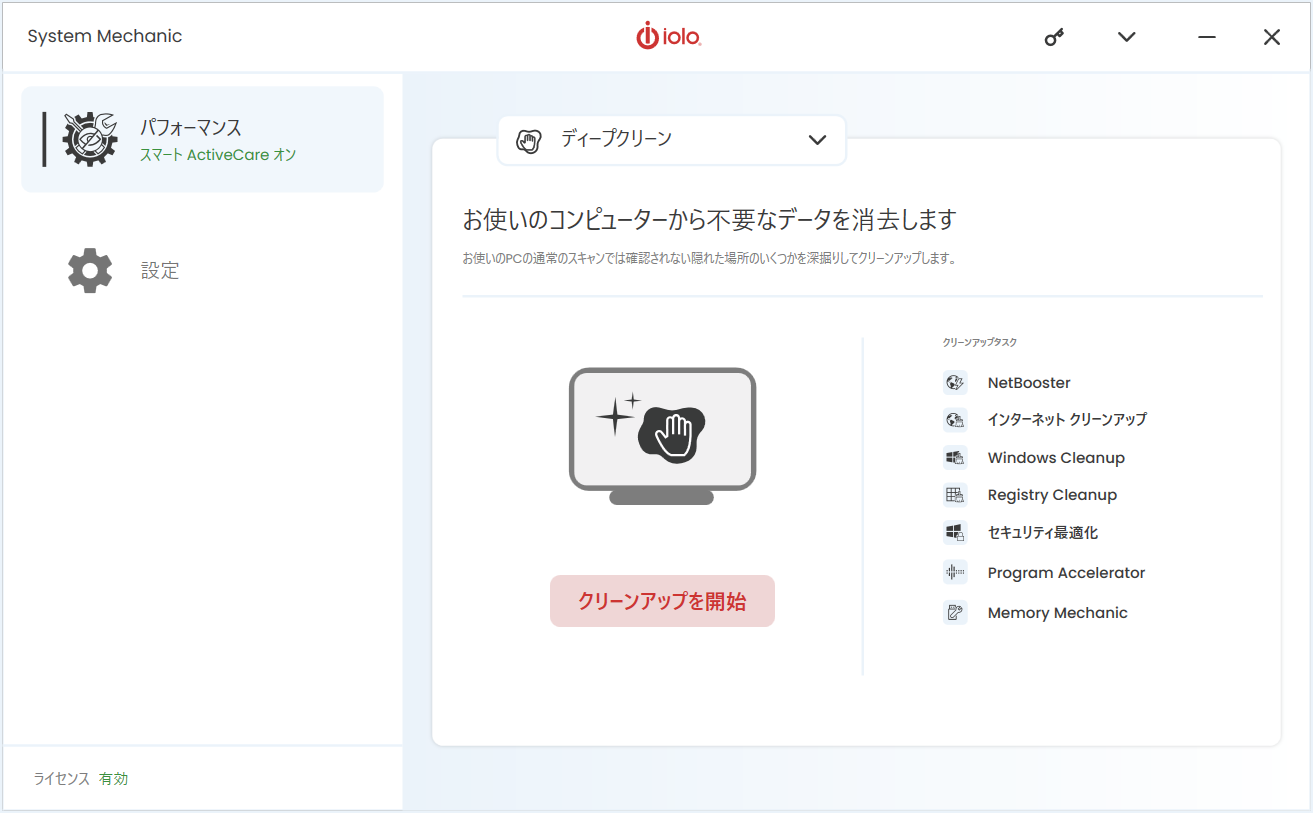Select the Memory Mechanic icon
This screenshot has width=1313, height=813.
click(955, 612)
